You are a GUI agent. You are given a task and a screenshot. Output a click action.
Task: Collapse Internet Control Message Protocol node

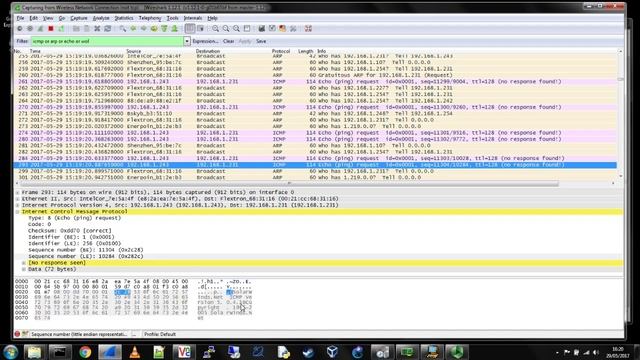(18, 212)
